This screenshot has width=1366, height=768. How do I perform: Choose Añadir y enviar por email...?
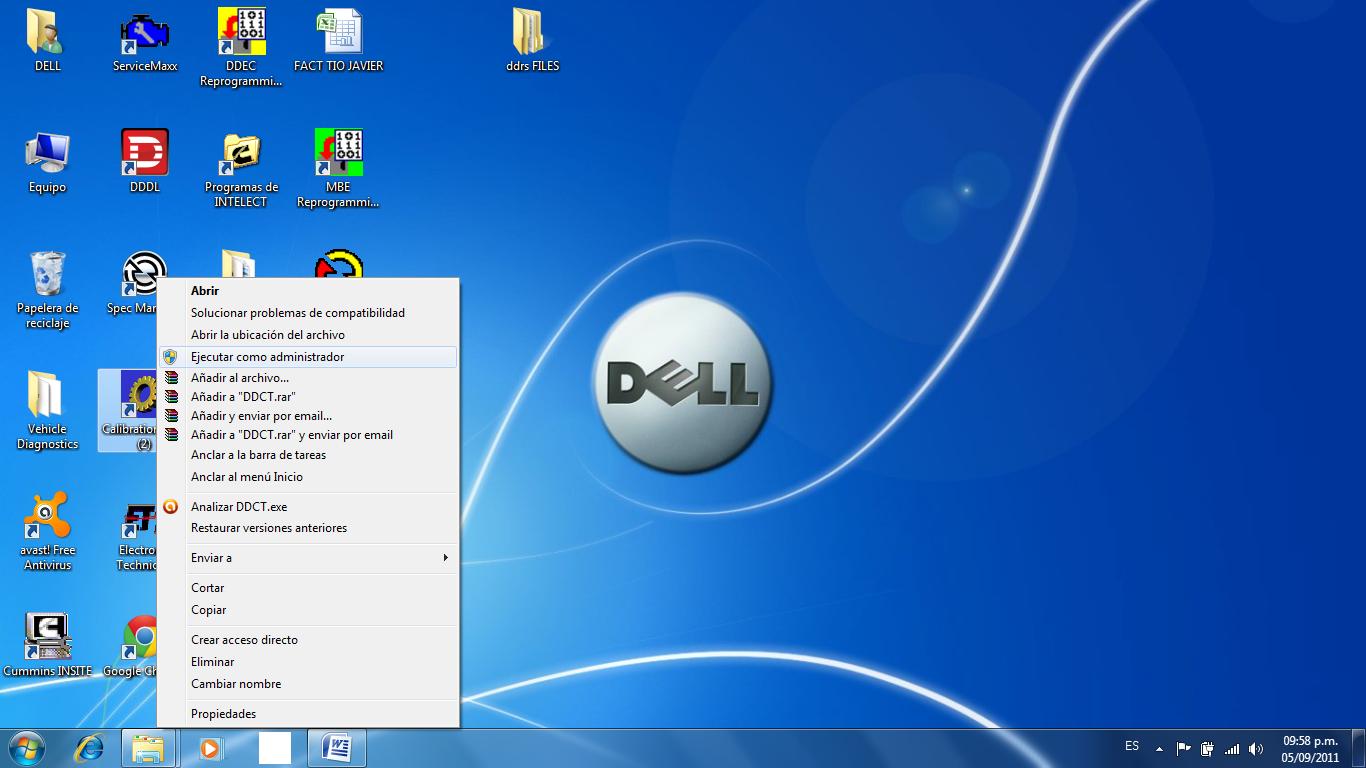point(308,416)
